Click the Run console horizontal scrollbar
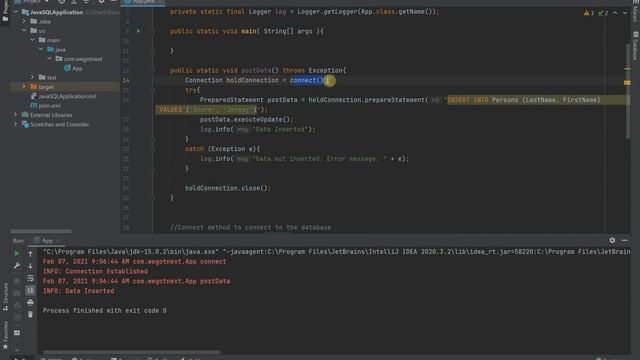 click(x=131, y=352)
